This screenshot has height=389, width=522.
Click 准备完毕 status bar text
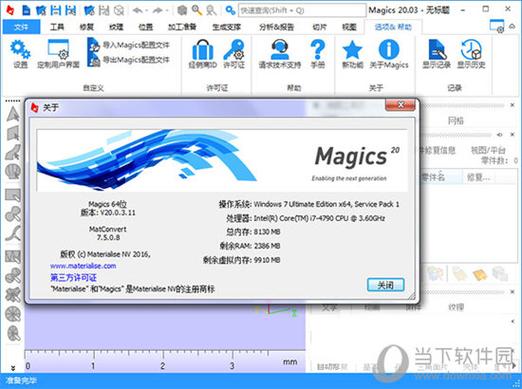click(x=21, y=380)
